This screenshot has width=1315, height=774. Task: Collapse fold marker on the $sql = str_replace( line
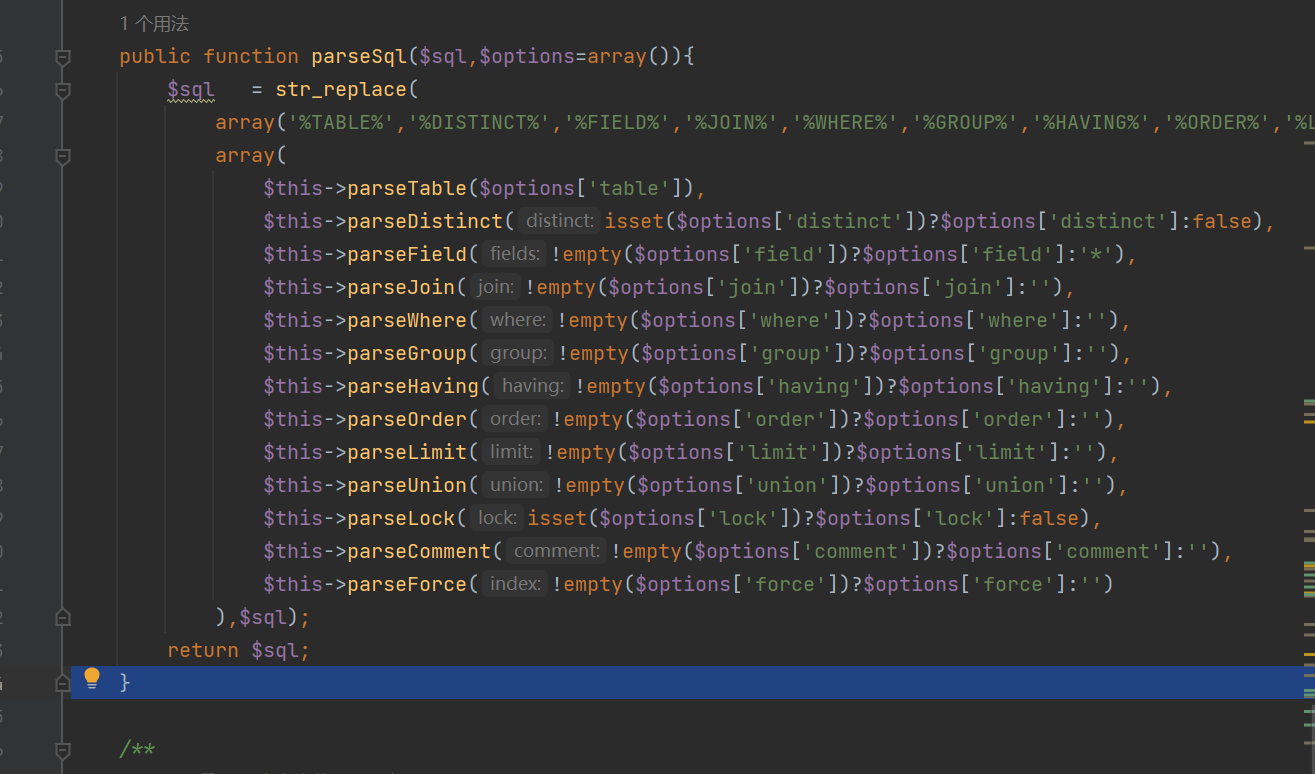(62, 91)
